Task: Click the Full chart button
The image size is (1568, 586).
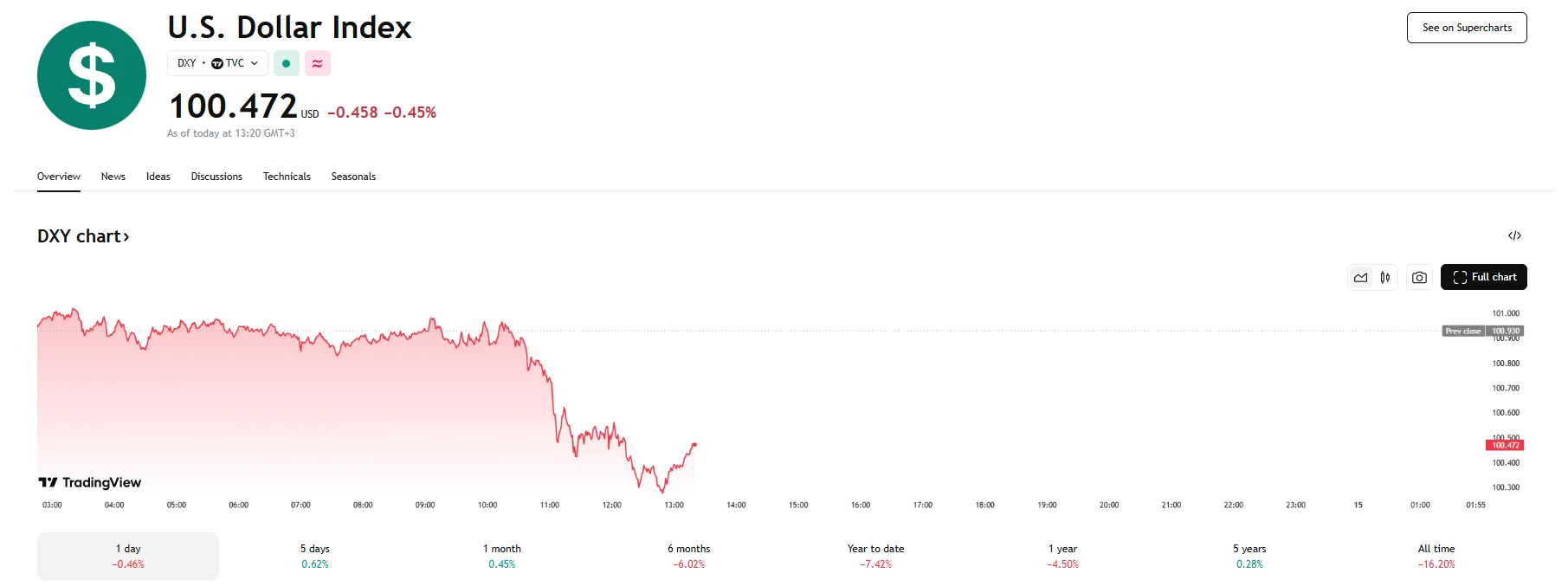Action: 1483,277
